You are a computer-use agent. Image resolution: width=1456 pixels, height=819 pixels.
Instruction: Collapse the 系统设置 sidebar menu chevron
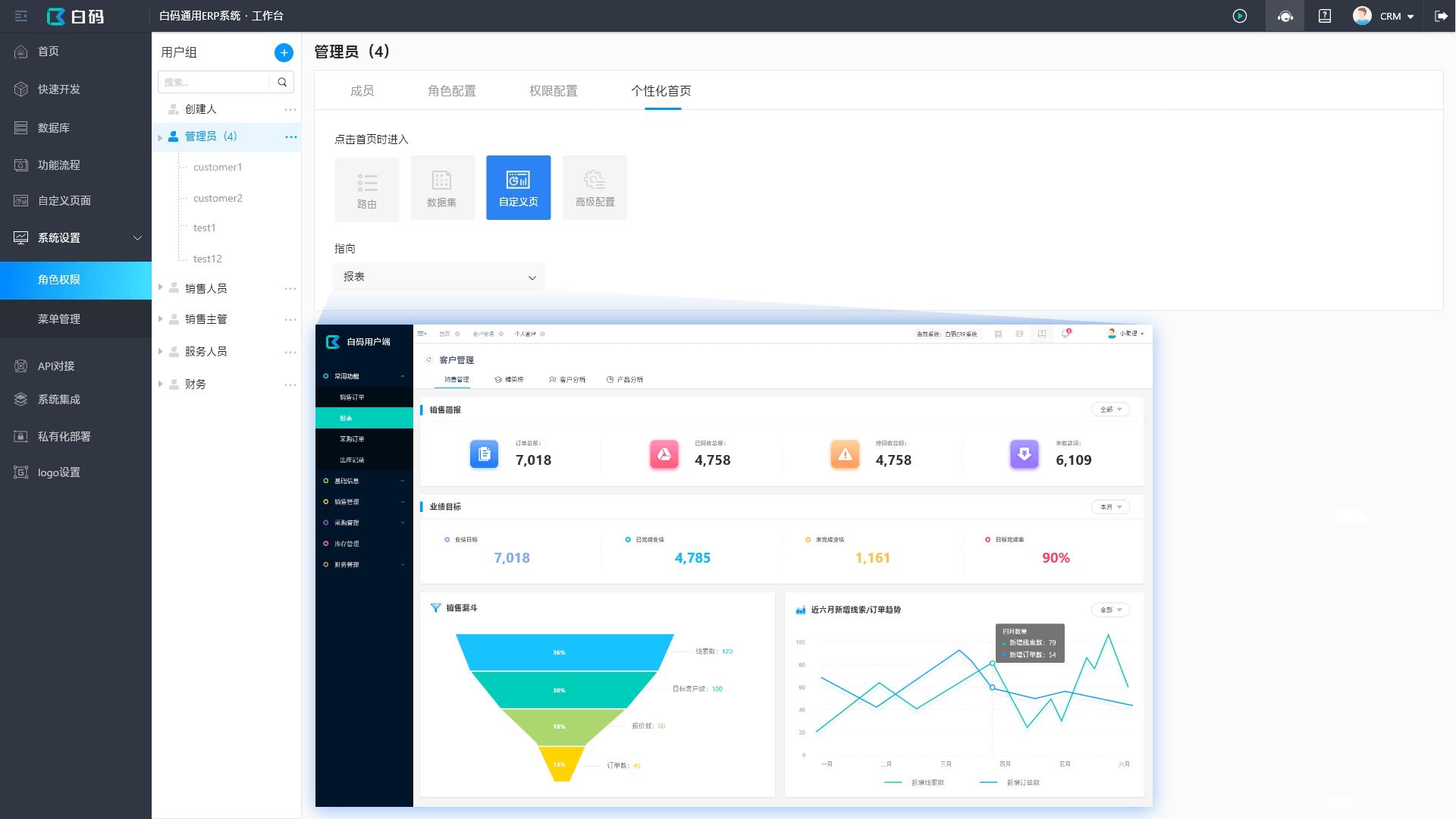[x=137, y=238]
